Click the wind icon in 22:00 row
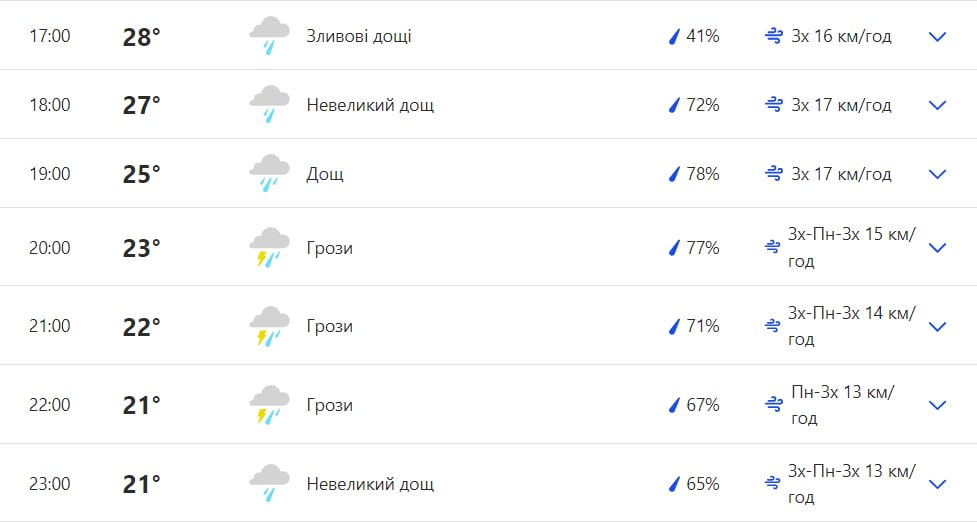The image size is (977, 522). (x=773, y=405)
